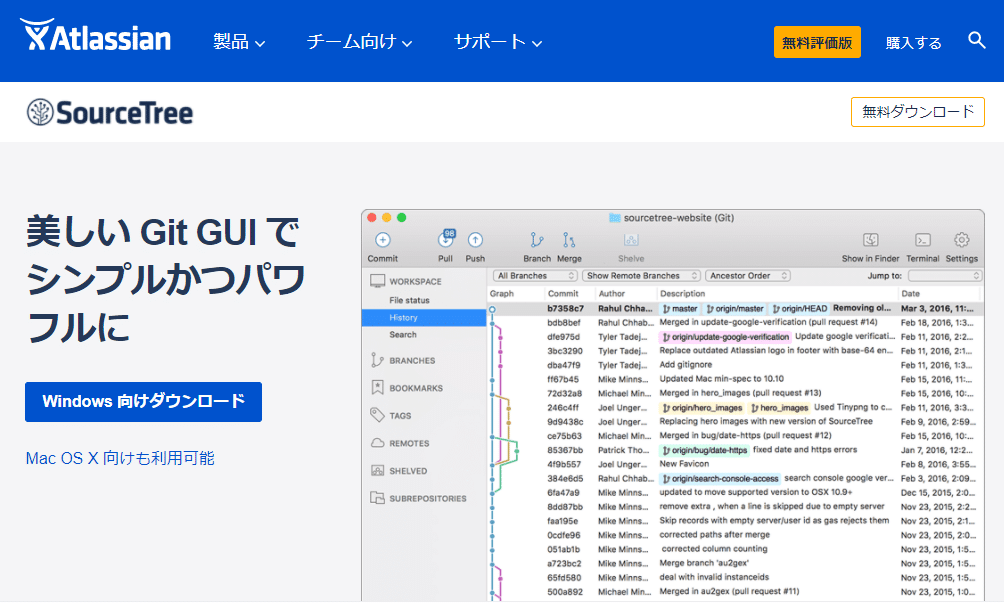Select commit bdb8bef row
Screen dimensions: 1004x609
coord(735,323)
